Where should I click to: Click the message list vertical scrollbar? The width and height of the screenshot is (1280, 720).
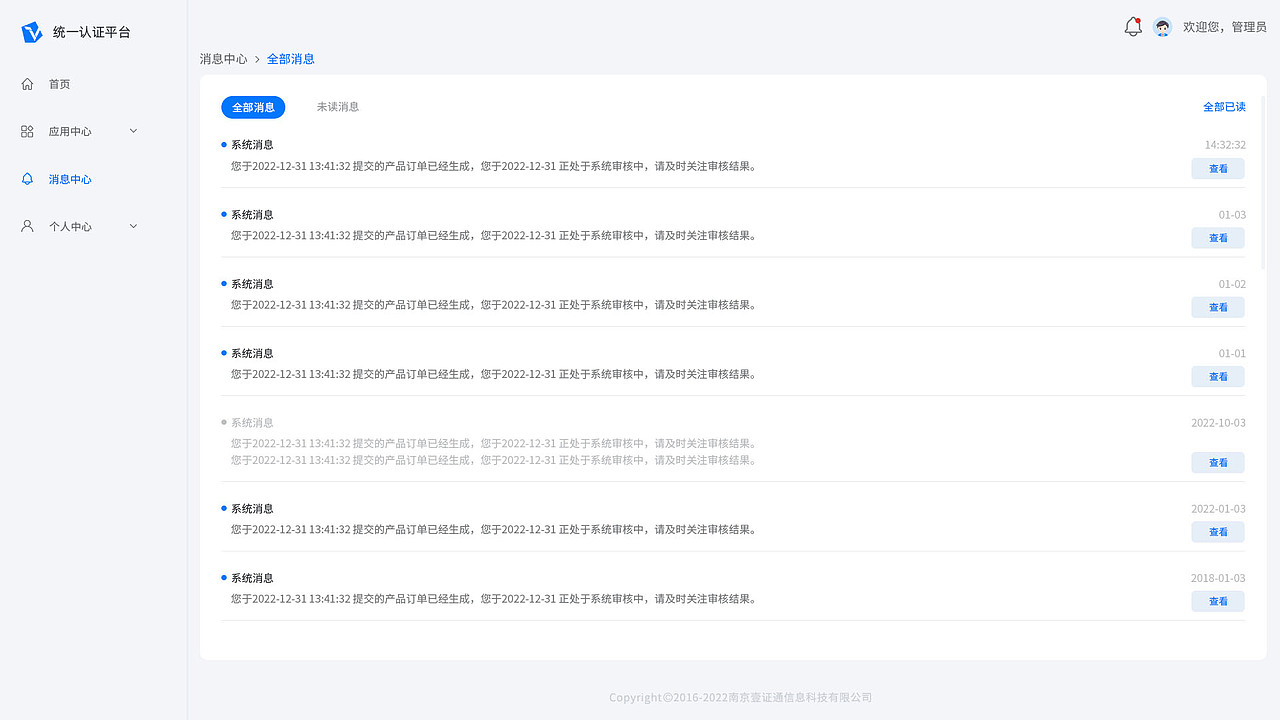pyautogui.click(x=1263, y=183)
